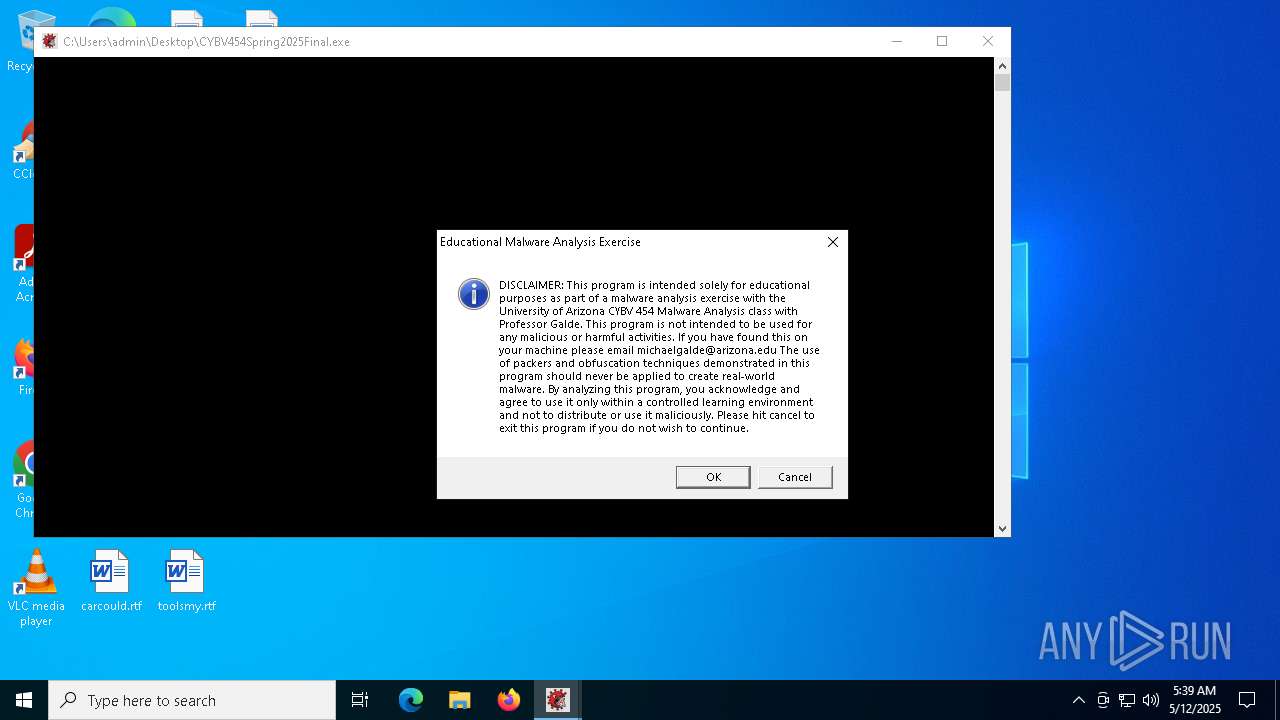Viewport: 1280px width, 720px height.
Task: Click Cancel to exit the program
Action: pyautogui.click(x=795, y=477)
